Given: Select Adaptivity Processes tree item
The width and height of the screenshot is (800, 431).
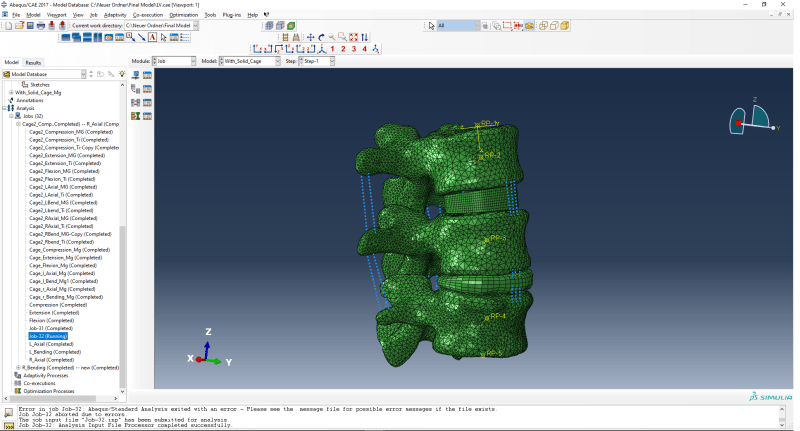Looking at the screenshot, I should (x=45, y=375).
